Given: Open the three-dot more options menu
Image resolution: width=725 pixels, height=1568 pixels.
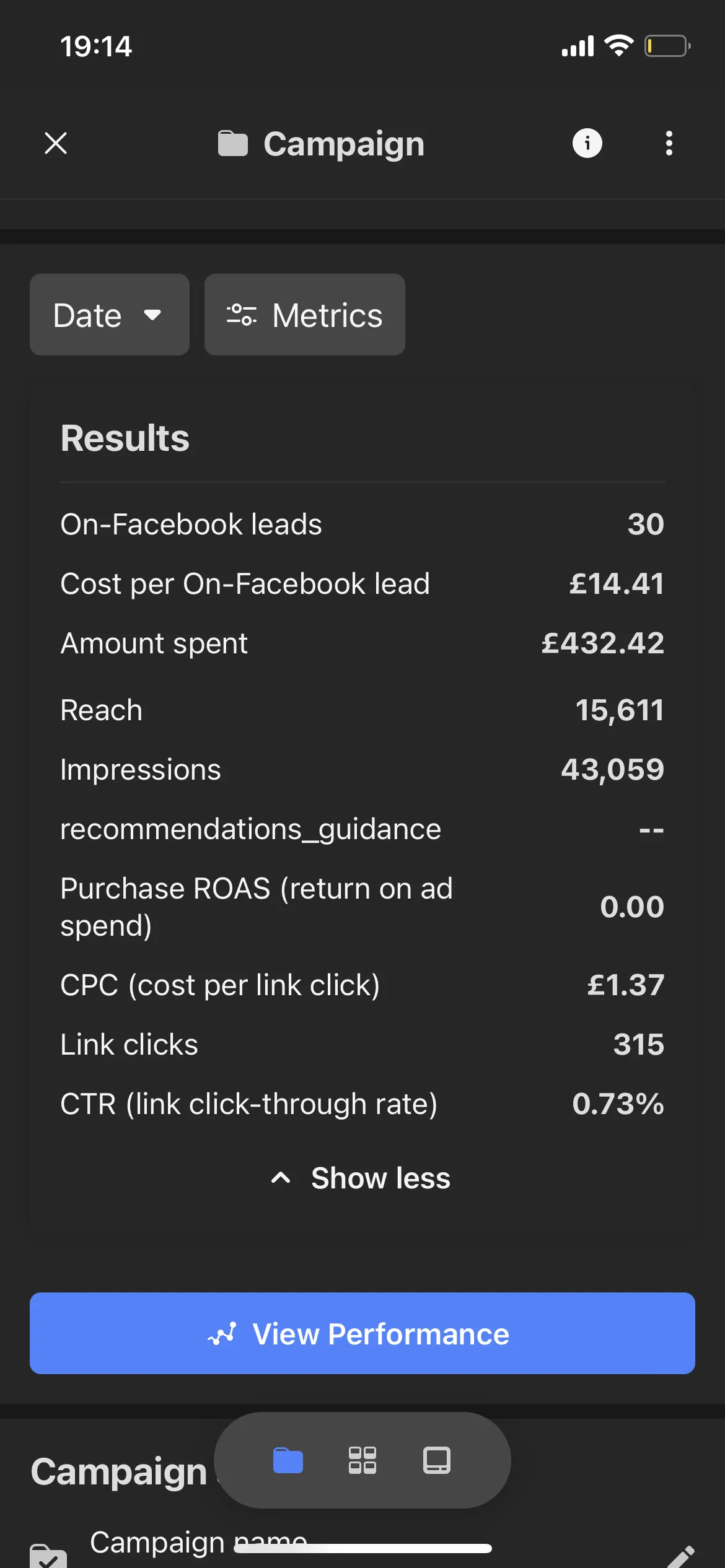Looking at the screenshot, I should point(669,143).
